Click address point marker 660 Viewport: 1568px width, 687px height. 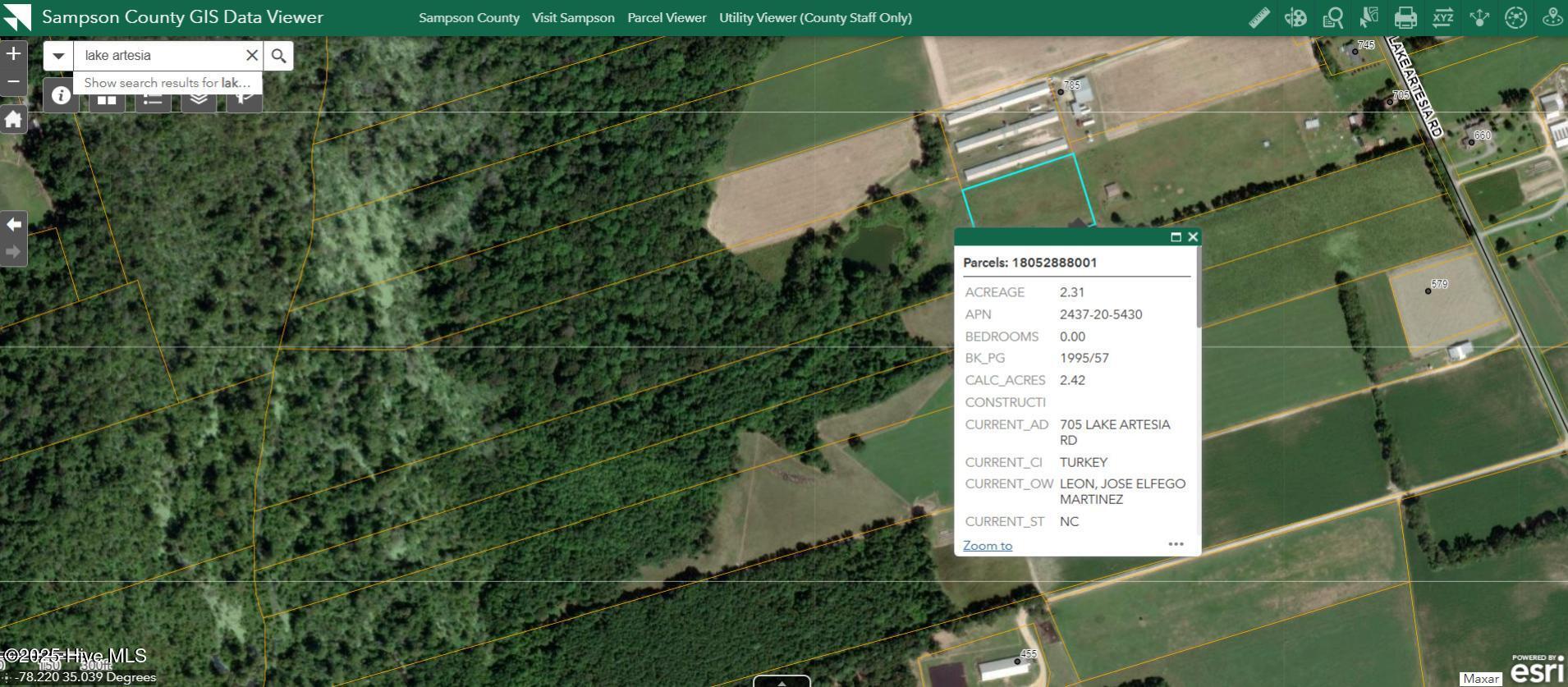1471,142
